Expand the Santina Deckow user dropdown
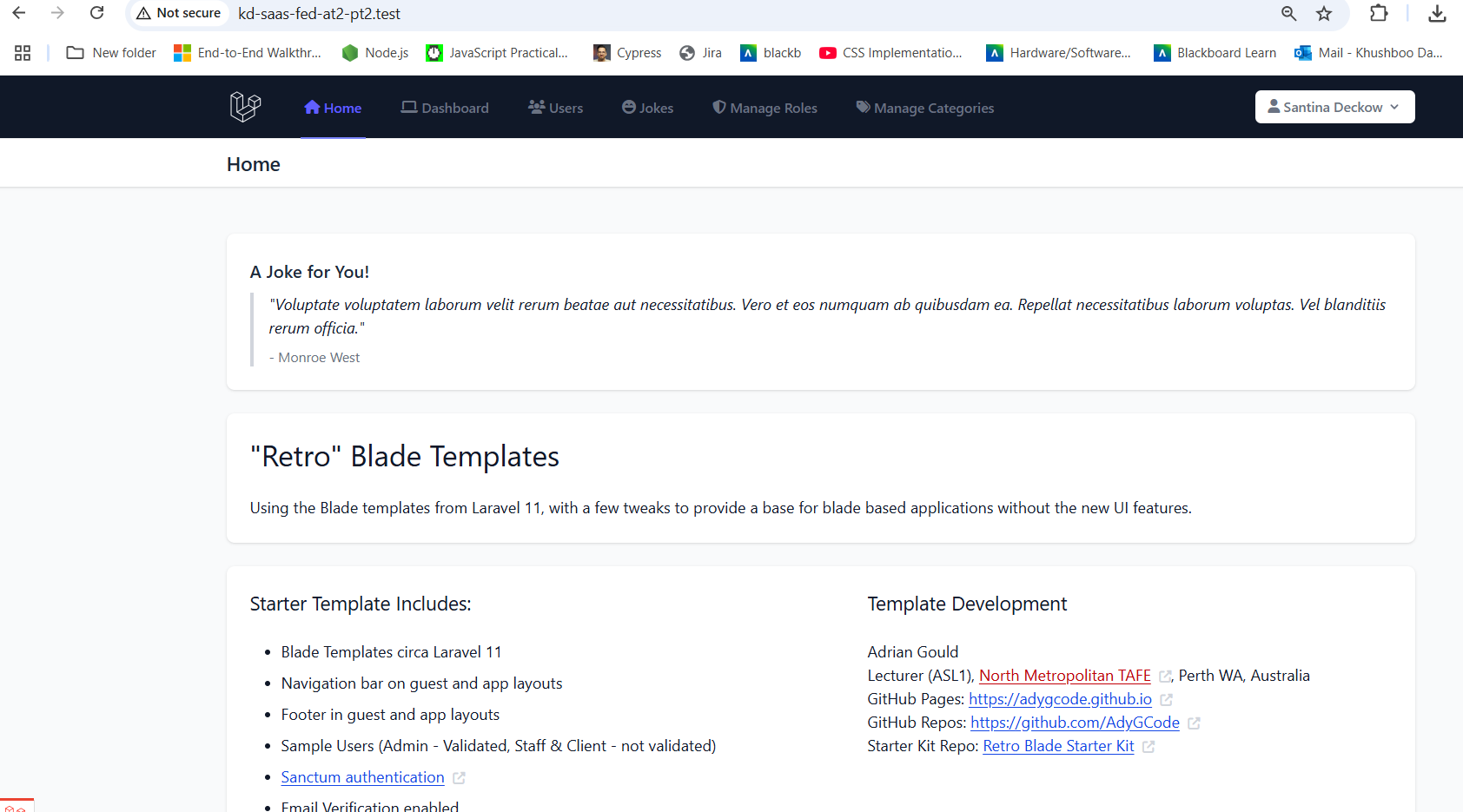The image size is (1463, 812). pyautogui.click(x=1334, y=107)
